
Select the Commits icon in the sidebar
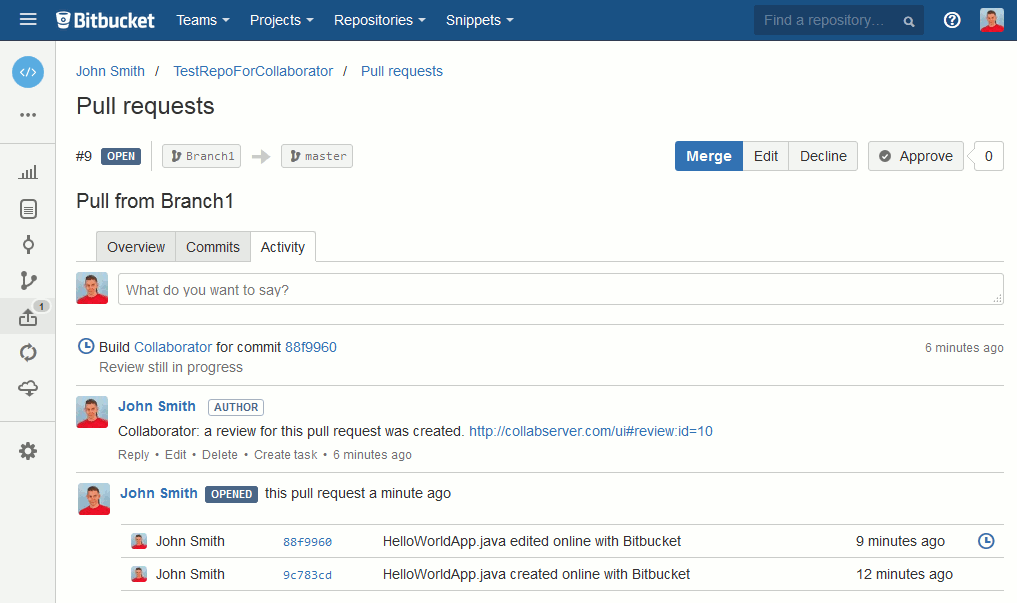coord(28,244)
